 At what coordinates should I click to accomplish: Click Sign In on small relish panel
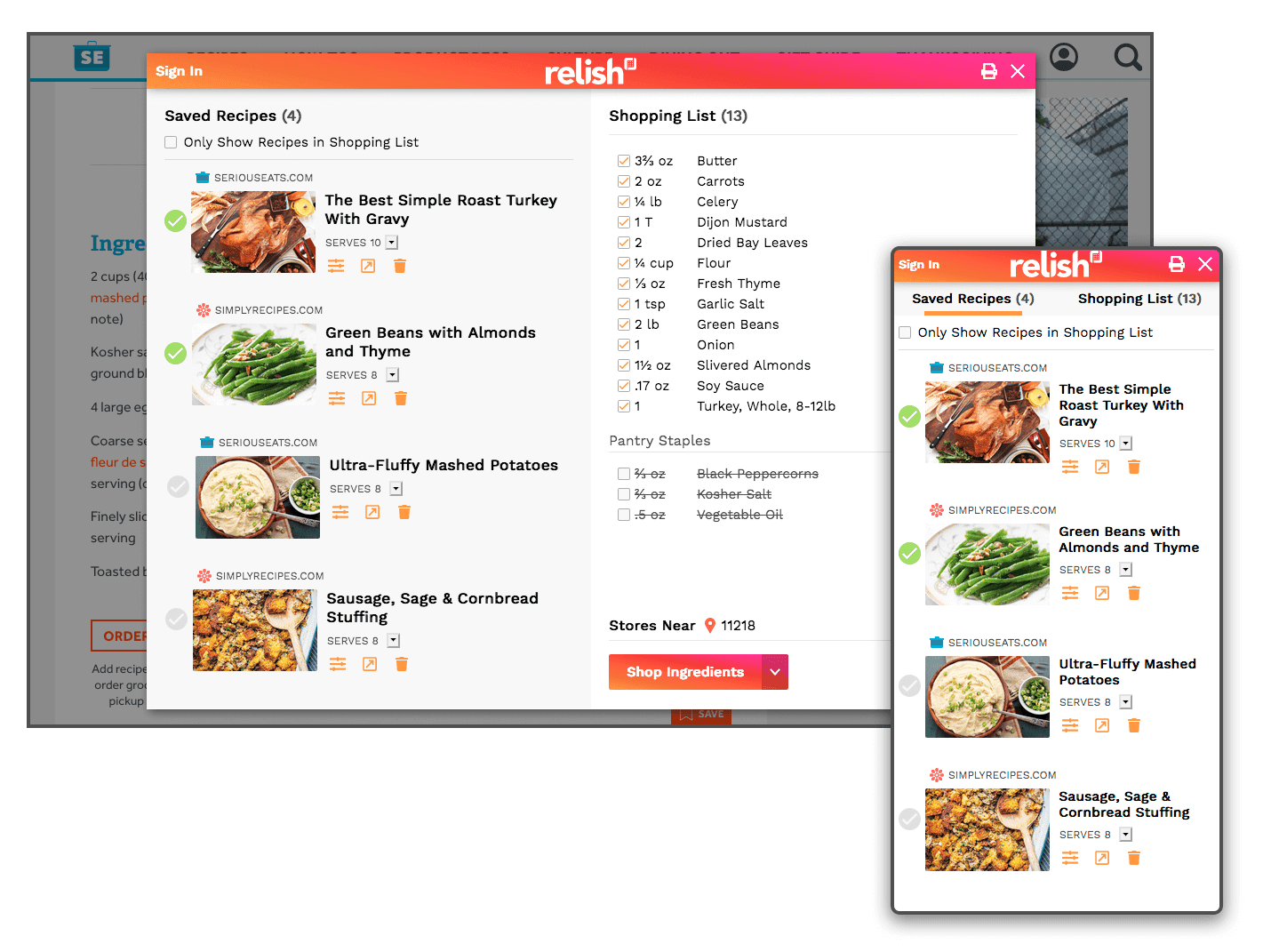coord(919,264)
